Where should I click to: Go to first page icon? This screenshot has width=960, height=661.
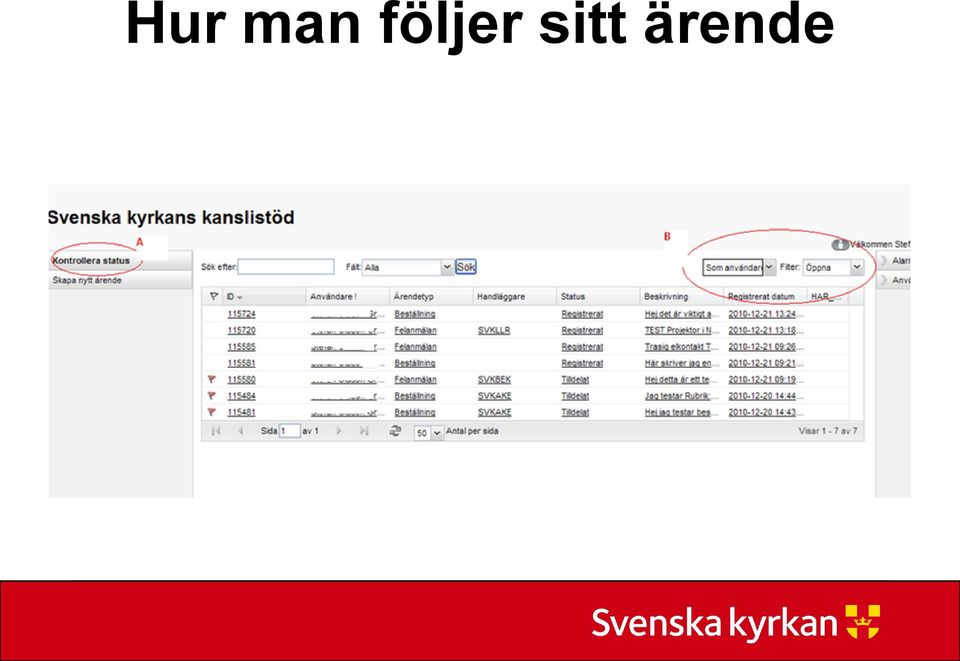(216, 431)
